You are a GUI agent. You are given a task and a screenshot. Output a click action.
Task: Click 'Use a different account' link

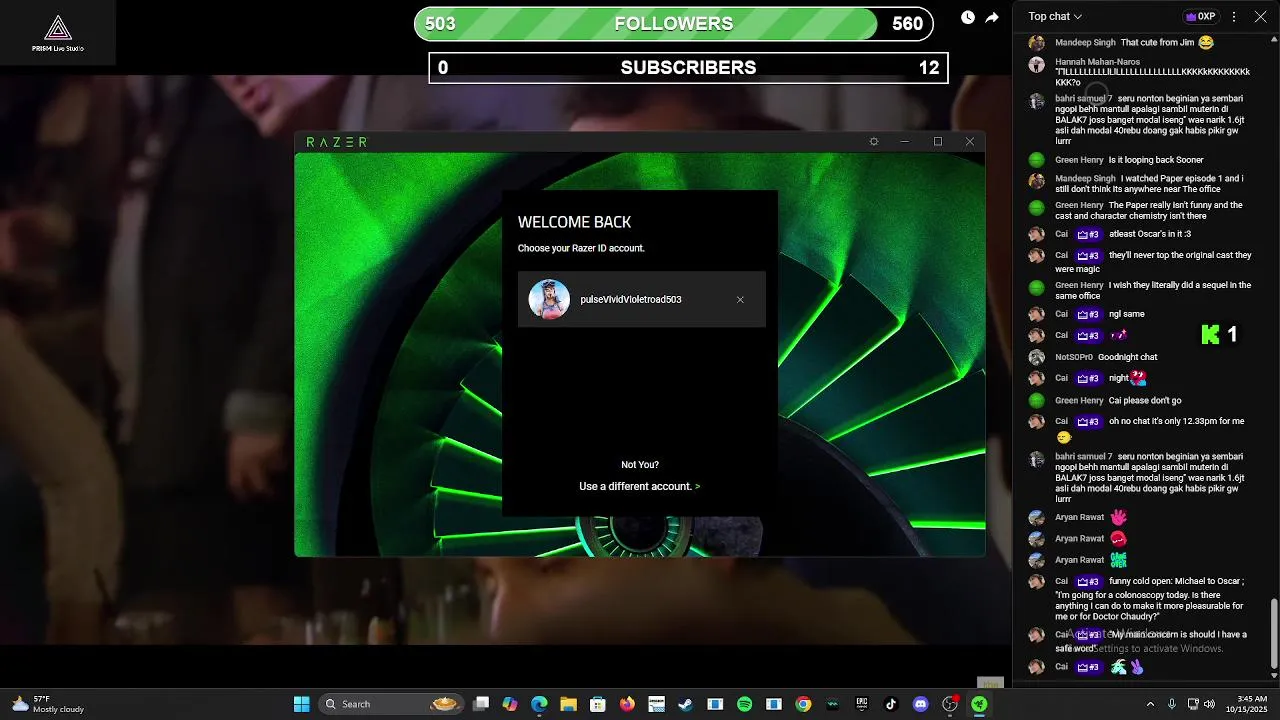[x=639, y=486]
